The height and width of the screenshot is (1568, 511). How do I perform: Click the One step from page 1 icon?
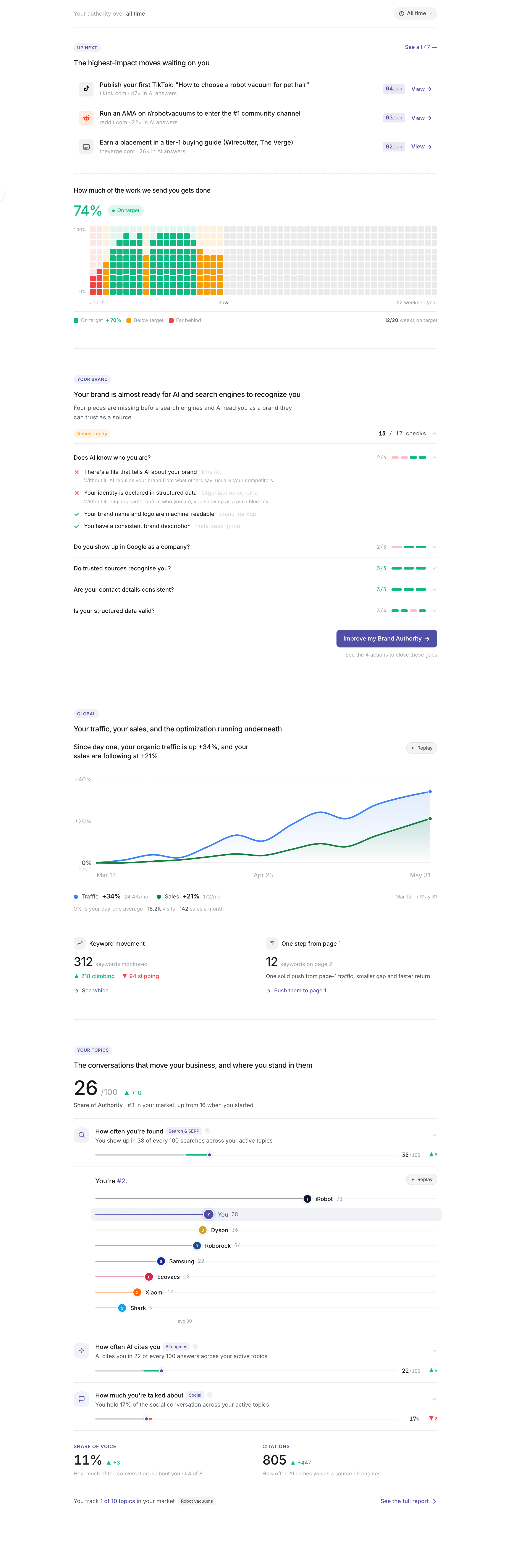(272, 943)
